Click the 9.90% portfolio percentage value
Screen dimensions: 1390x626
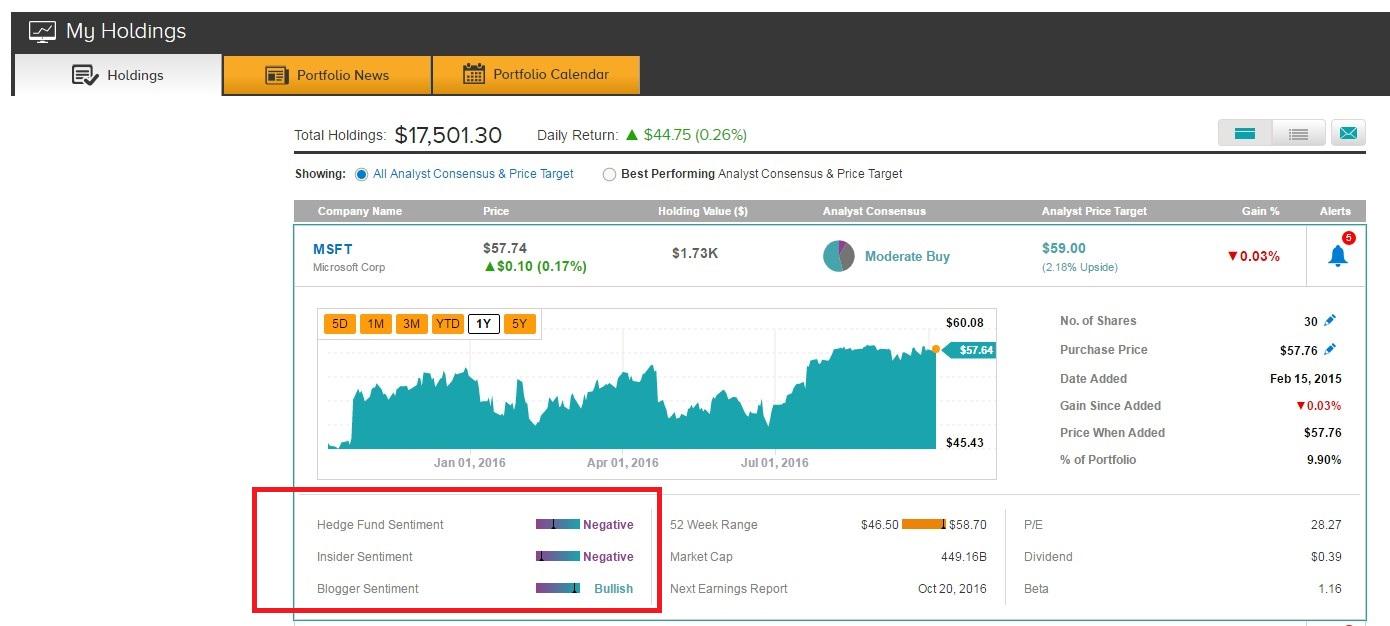1323,460
